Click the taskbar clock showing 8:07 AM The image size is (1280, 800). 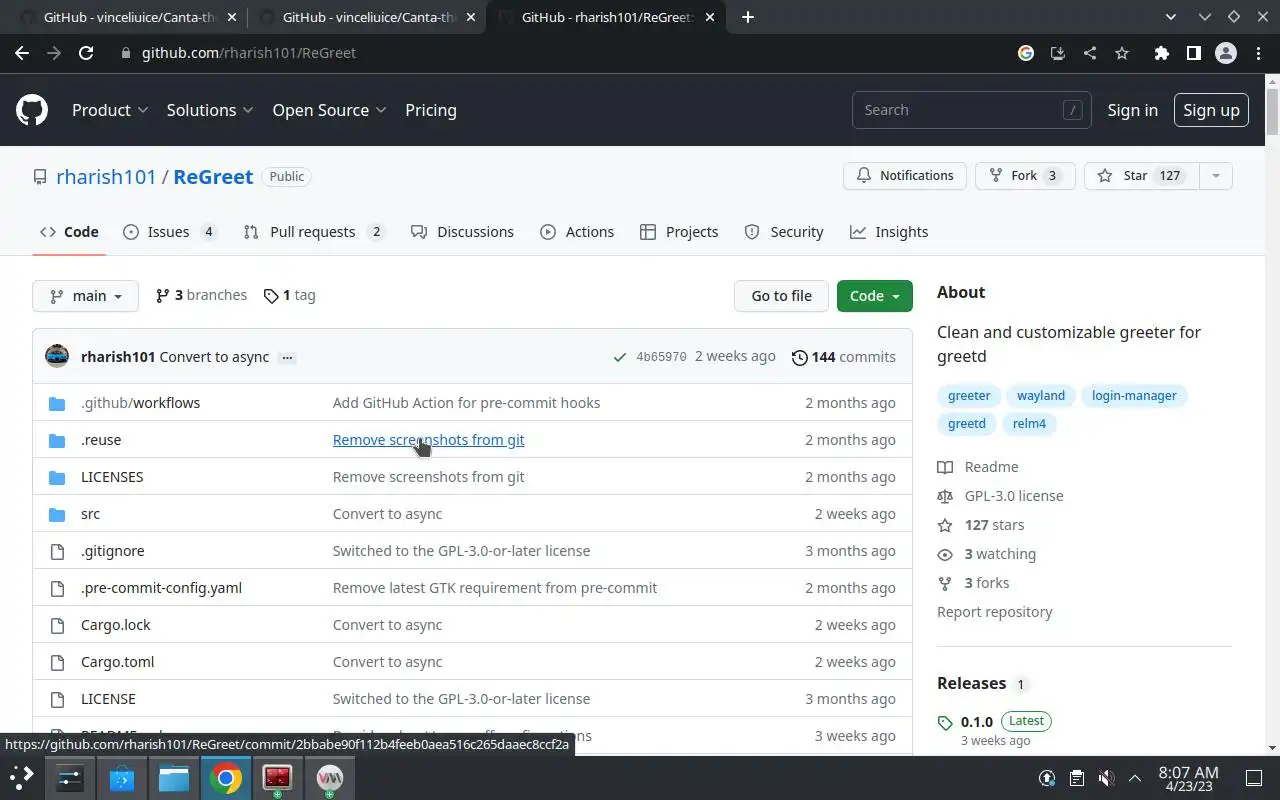1188,778
